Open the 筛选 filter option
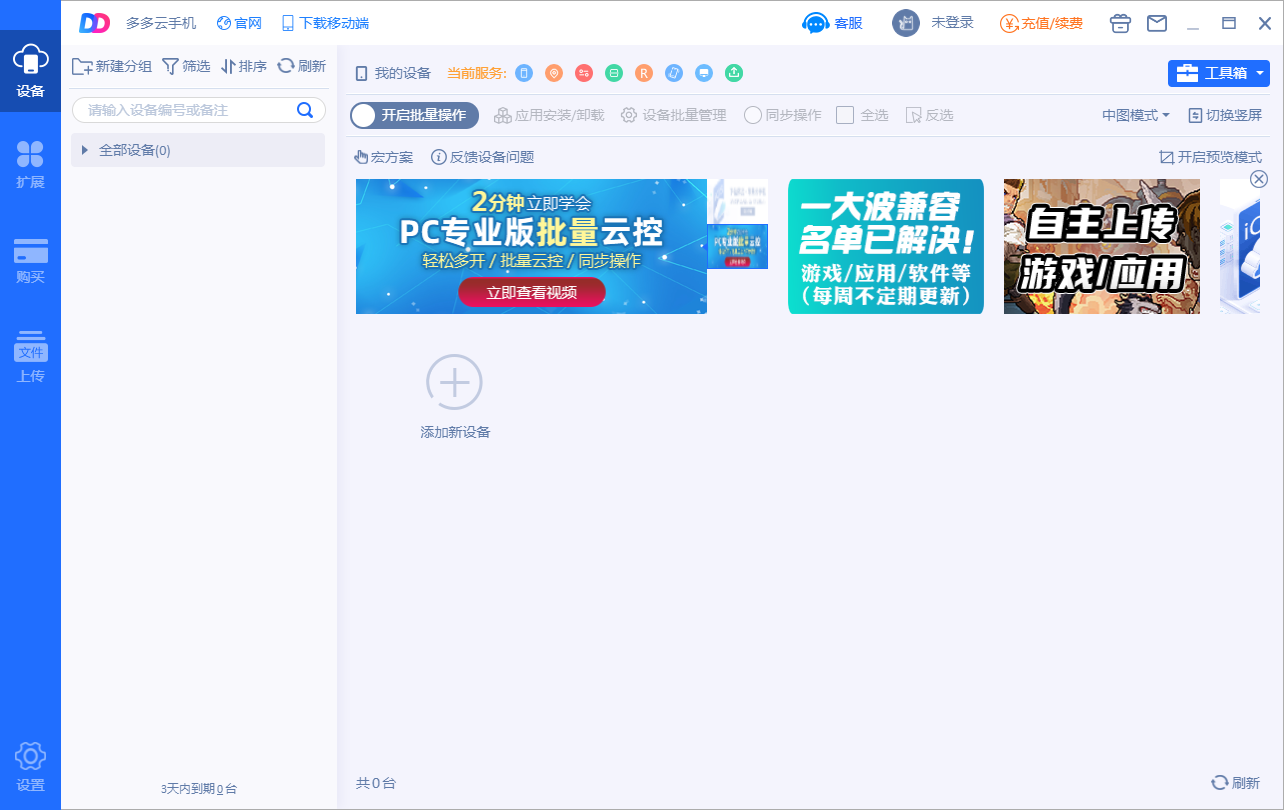Image resolution: width=1284 pixels, height=810 pixels. coord(186,66)
